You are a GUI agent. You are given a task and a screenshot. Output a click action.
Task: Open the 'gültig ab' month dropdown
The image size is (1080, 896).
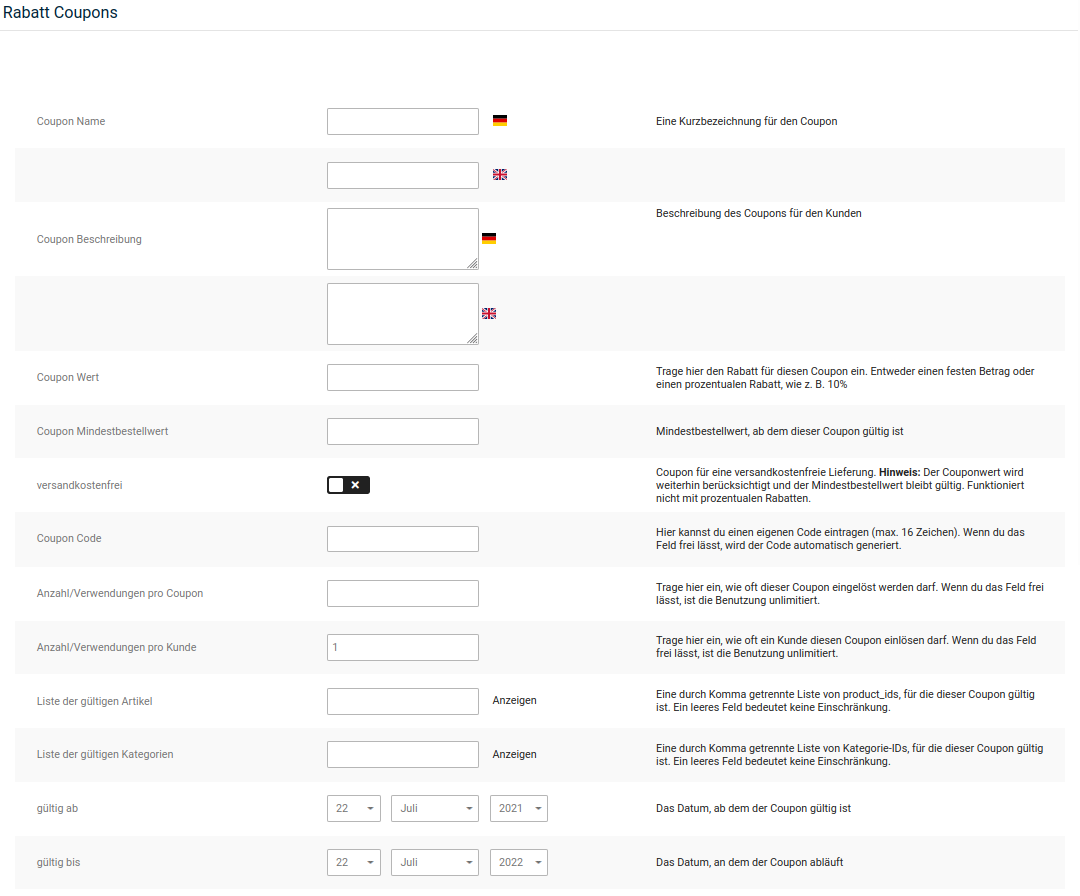[435, 808]
